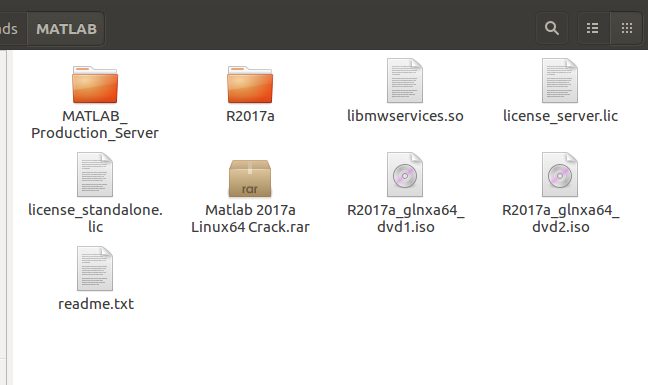Click the search magnifier icon
This screenshot has width=648, height=385.
coord(552,28)
